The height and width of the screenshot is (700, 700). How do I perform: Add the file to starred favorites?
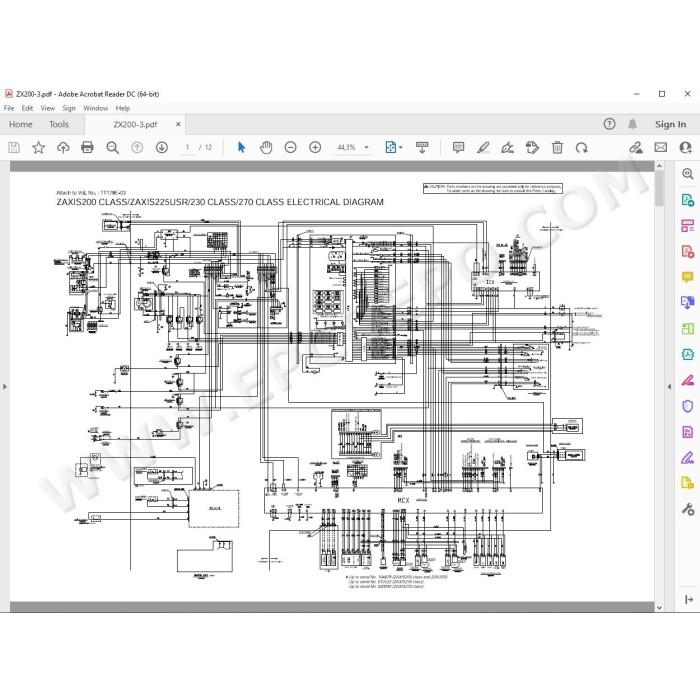click(38, 147)
